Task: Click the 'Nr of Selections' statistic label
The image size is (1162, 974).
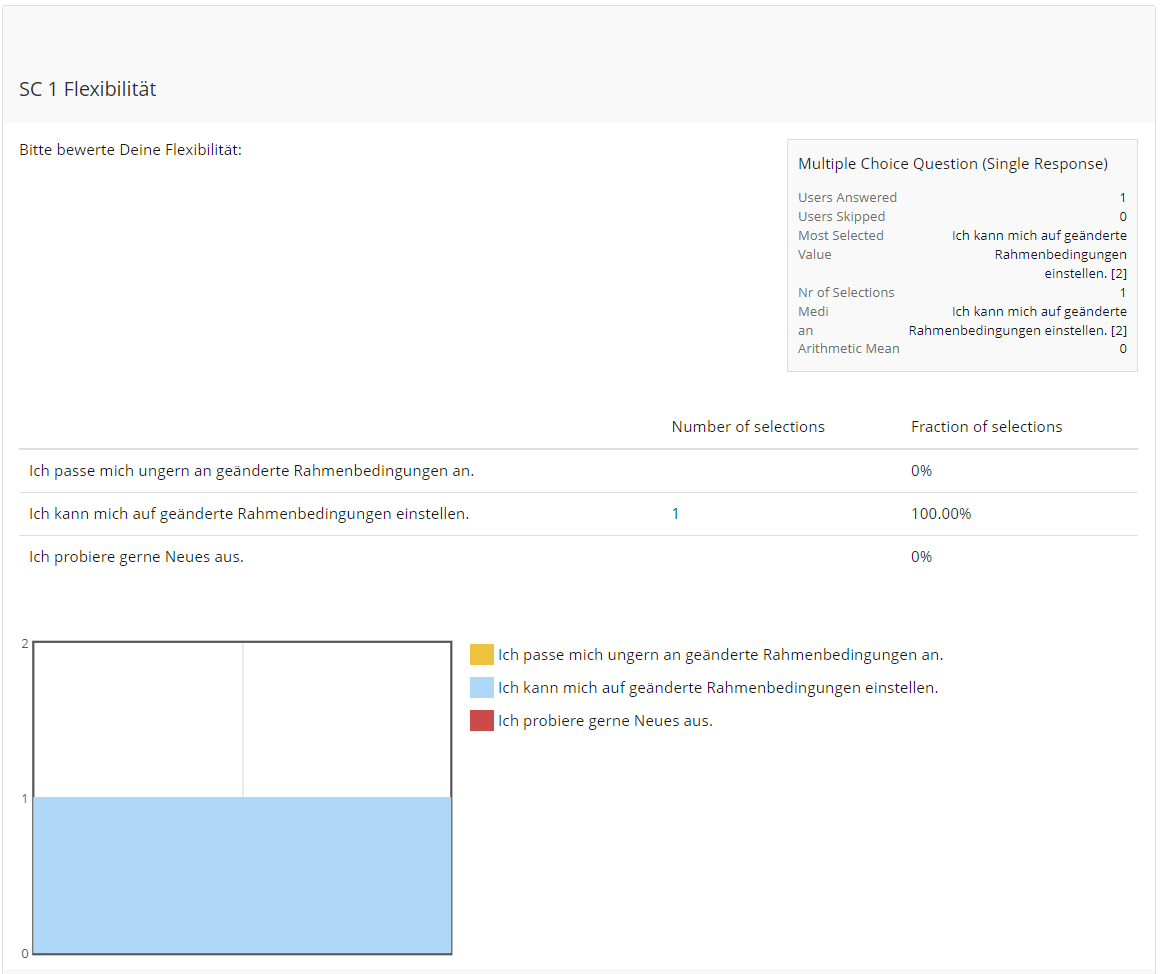Action: pyautogui.click(x=846, y=293)
